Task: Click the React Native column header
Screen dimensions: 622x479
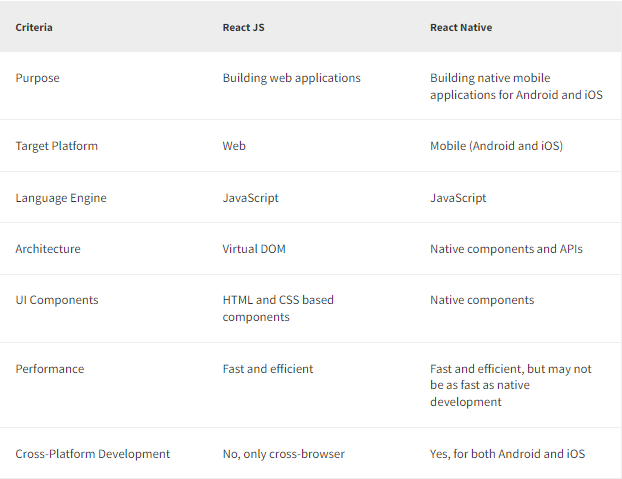Action: (461, 27)
